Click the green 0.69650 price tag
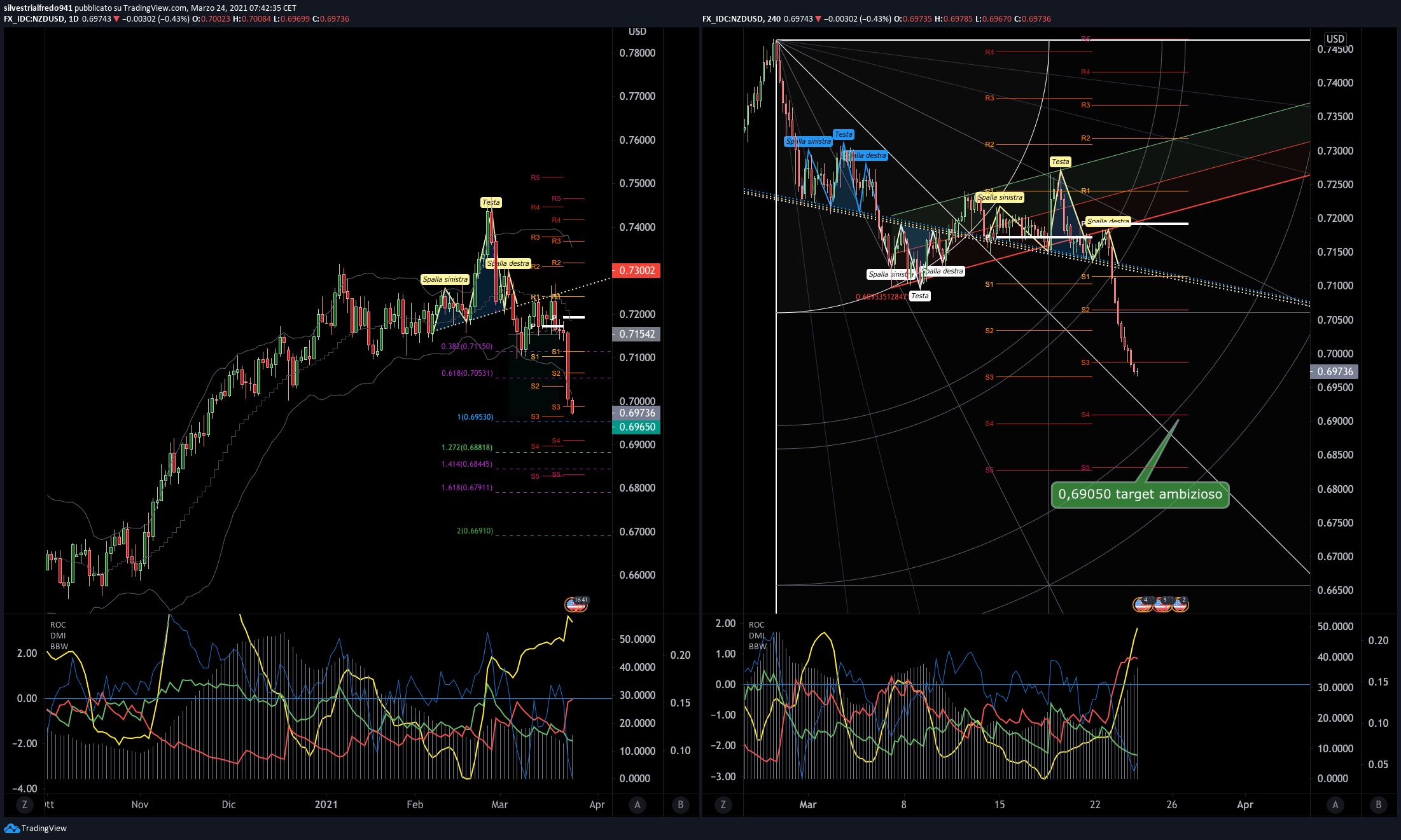Image resolution: width=1401 pixels, height=840 pixels. pyautogui.click(x=636, y=427)
